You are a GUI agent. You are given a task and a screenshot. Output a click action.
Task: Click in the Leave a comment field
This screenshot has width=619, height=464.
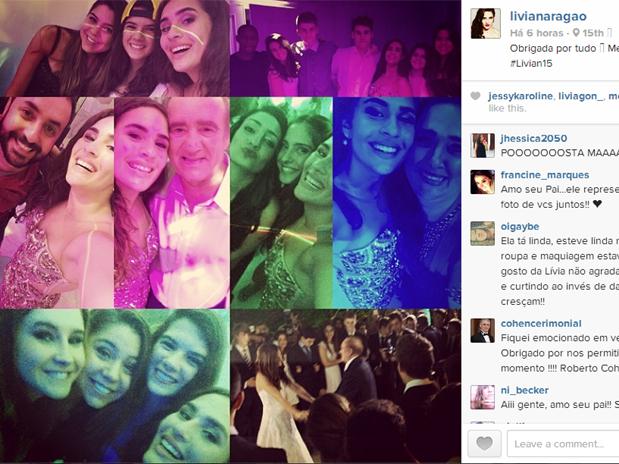coord(563,444)
